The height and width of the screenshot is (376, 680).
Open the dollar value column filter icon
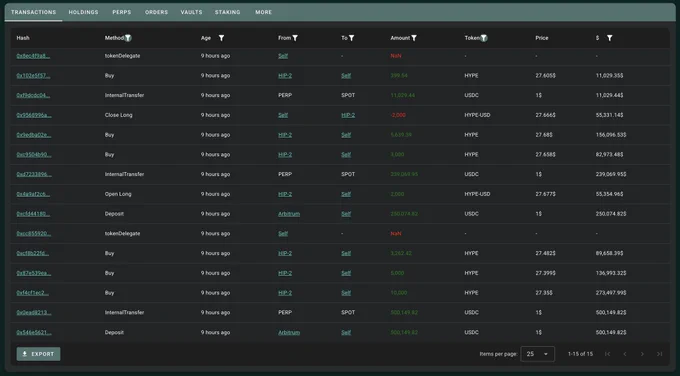click(x=609, y=38)
